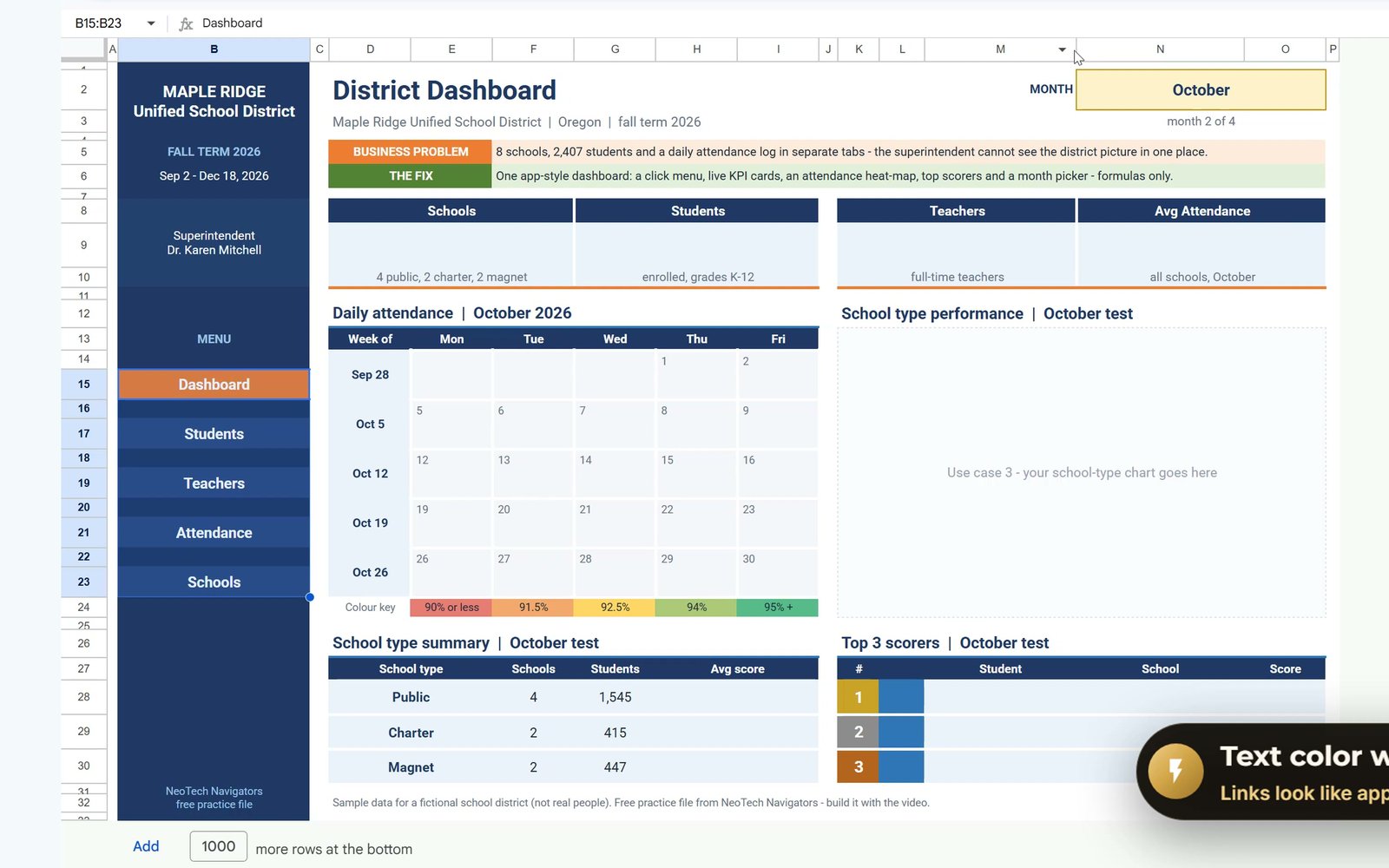Open Schools in the sidebar menu
Image resolution: width=1389 pixels, height=868 pixels.
(214, 582)
